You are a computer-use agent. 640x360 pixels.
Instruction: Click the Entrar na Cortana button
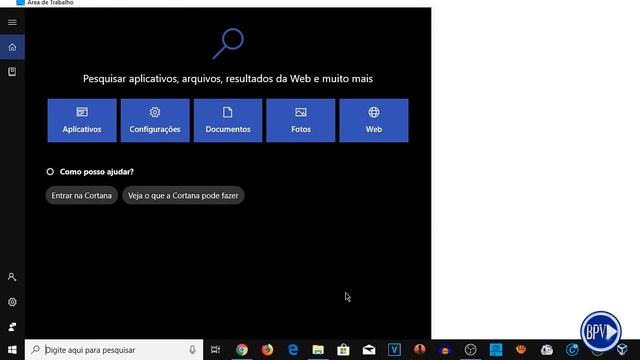pos(82,196)
